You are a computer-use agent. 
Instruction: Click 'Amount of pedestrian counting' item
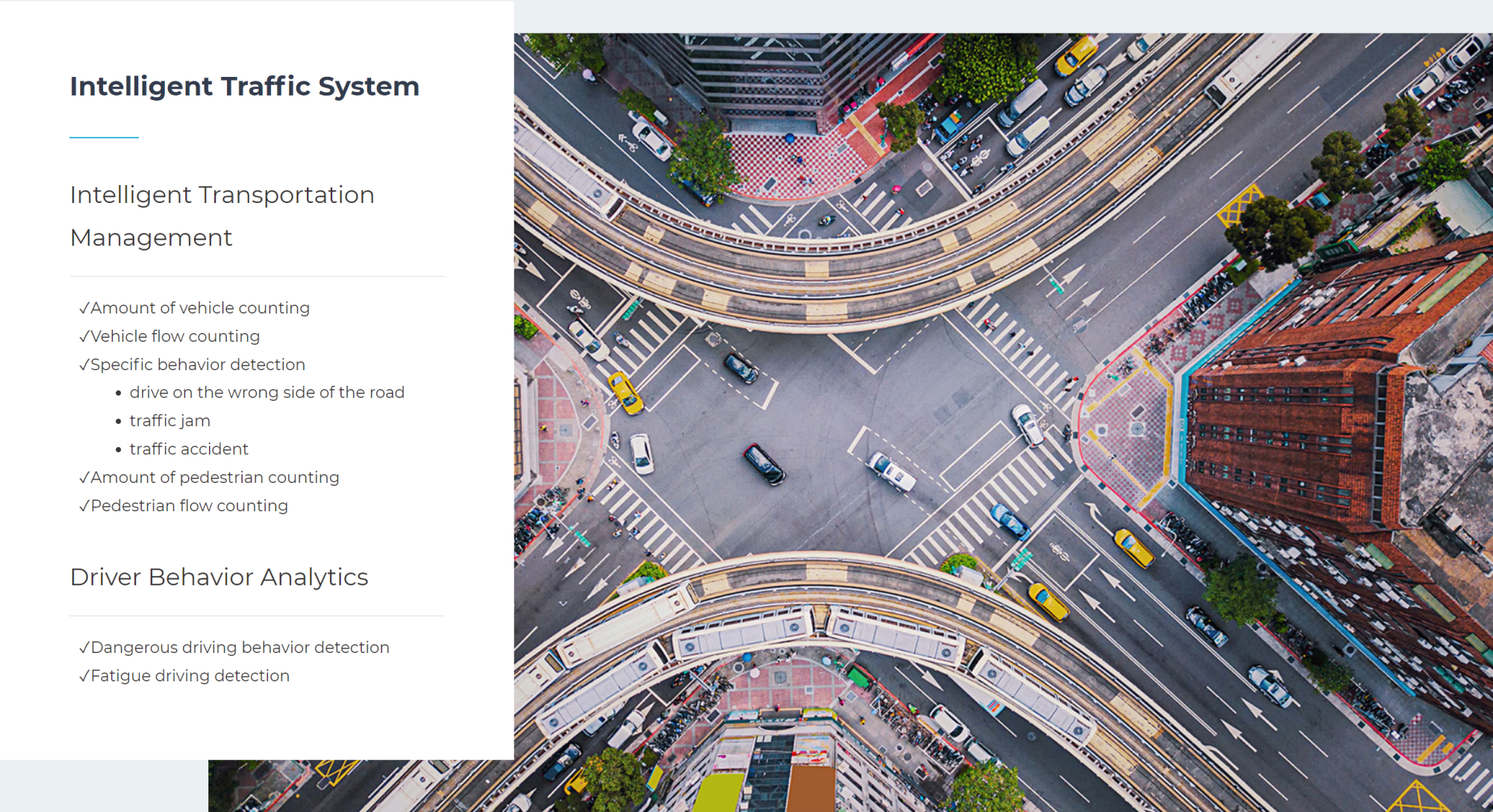[x=209, y=477]
